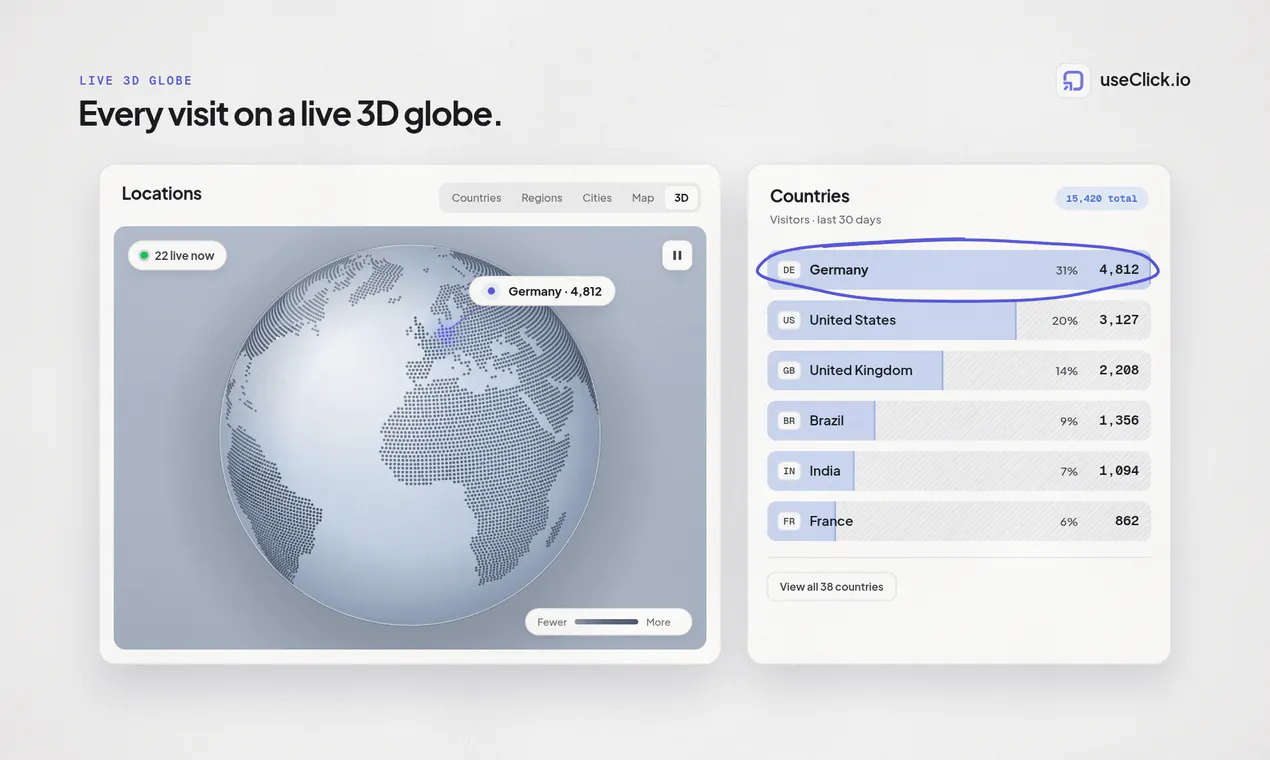Click the green live indicator dot

coord(144,256)
